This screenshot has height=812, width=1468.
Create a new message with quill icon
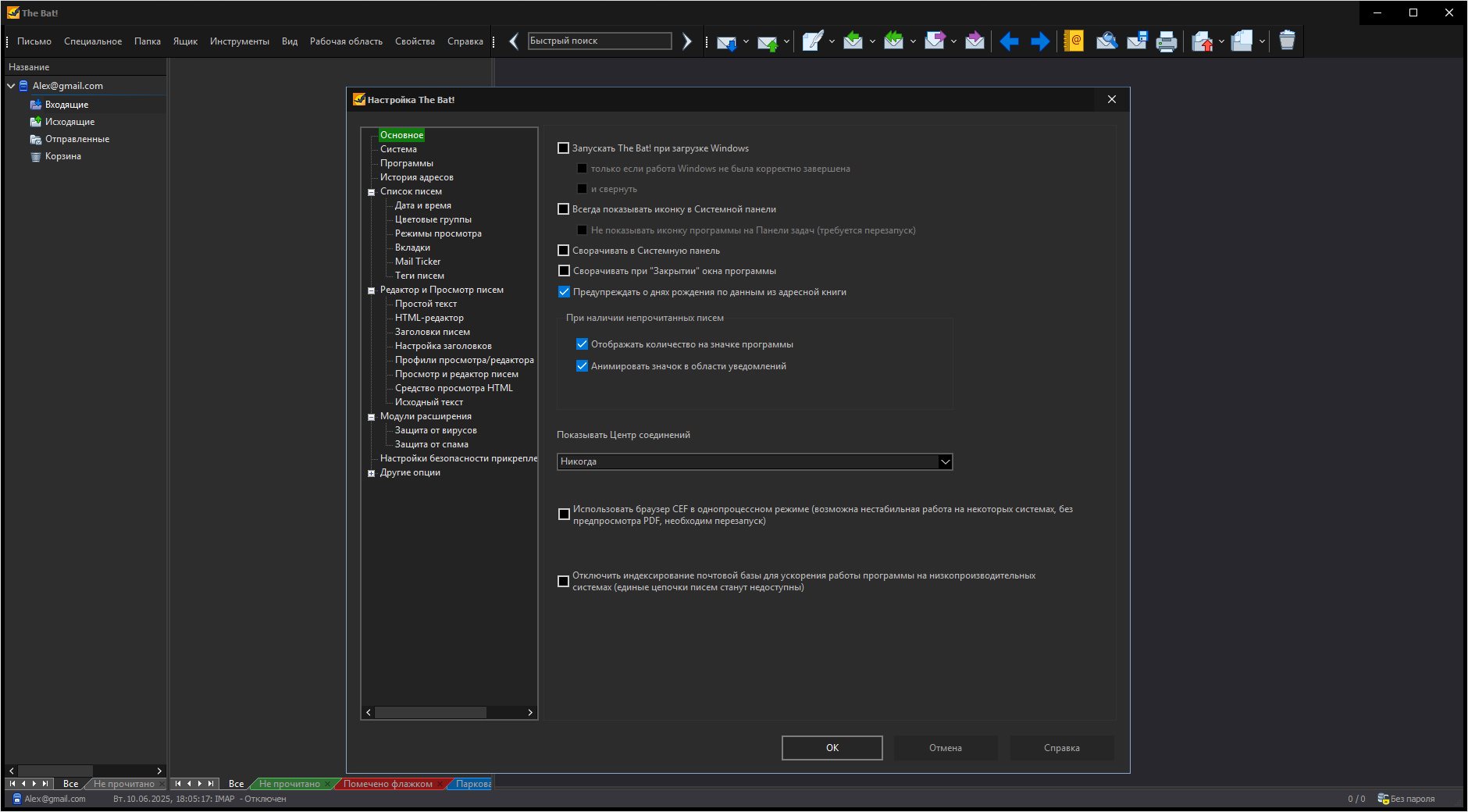pyautogui.click(x=812, y=41)
